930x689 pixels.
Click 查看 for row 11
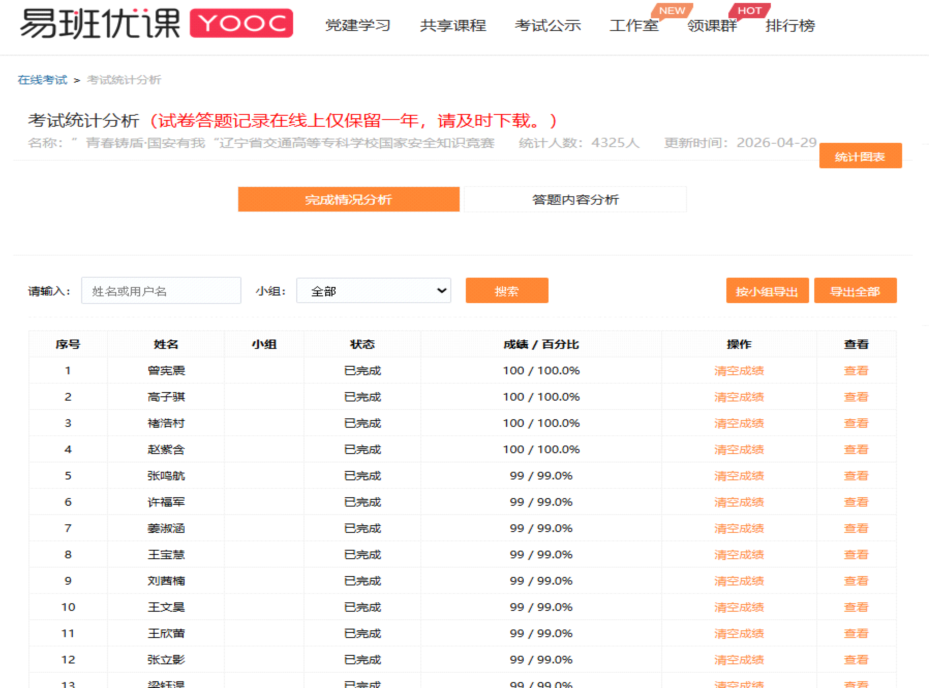point(856,634)
